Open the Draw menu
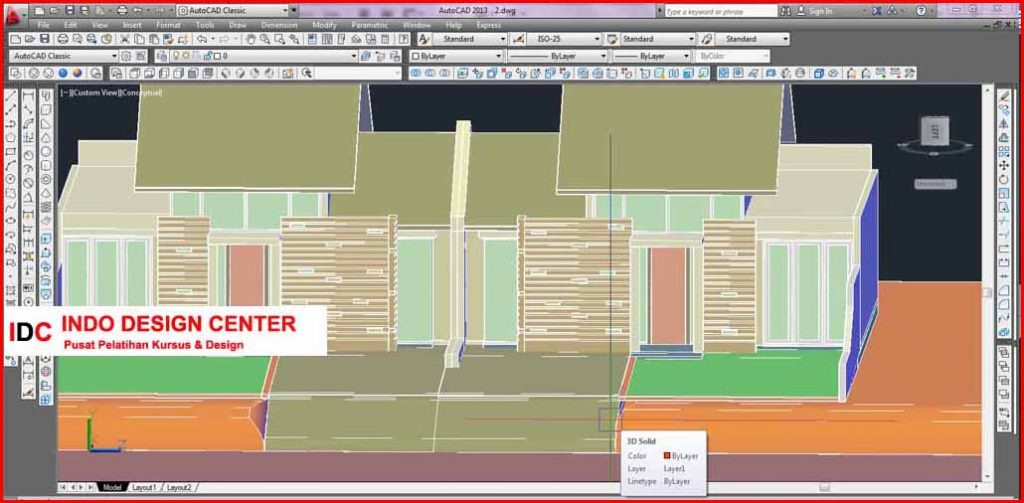Image resolution: width=1024 pixels, height=503 pixels. (x=237, y=25)
